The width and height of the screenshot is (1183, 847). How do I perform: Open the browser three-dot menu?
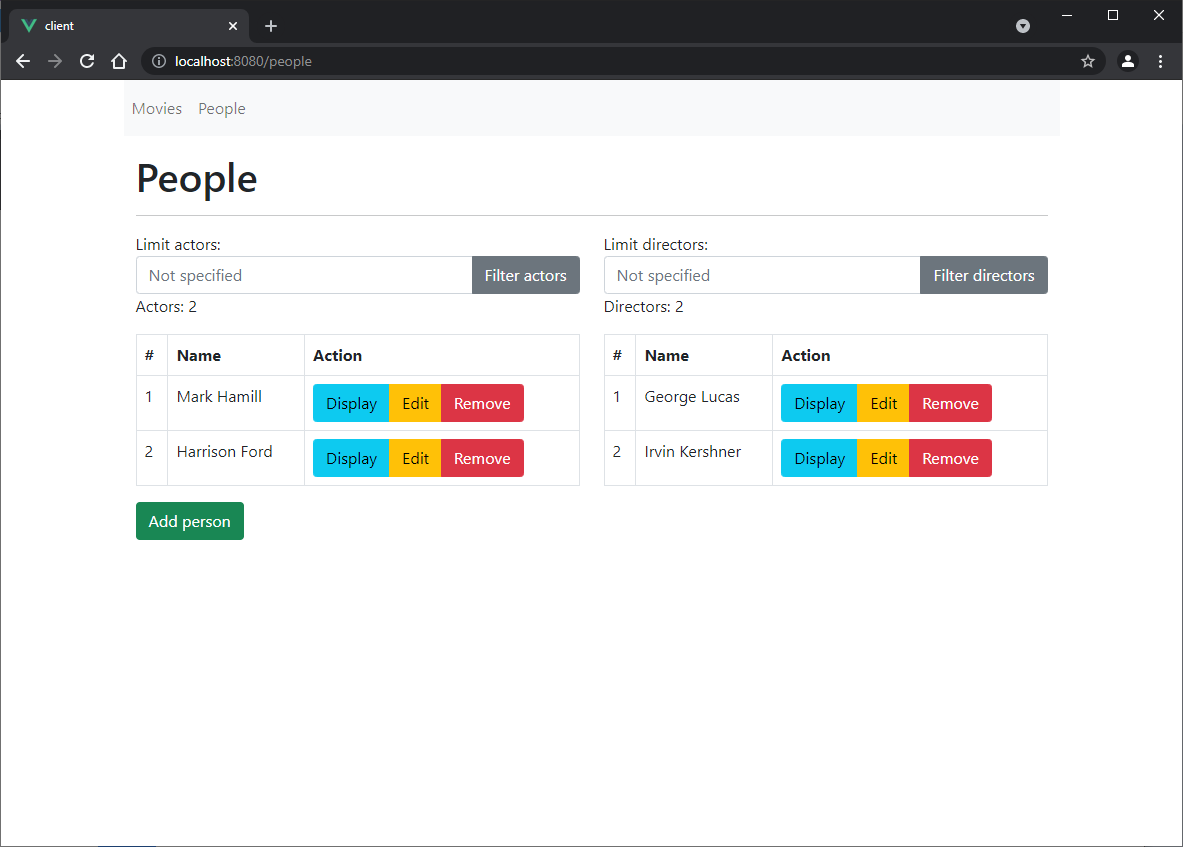point(1160,61)
